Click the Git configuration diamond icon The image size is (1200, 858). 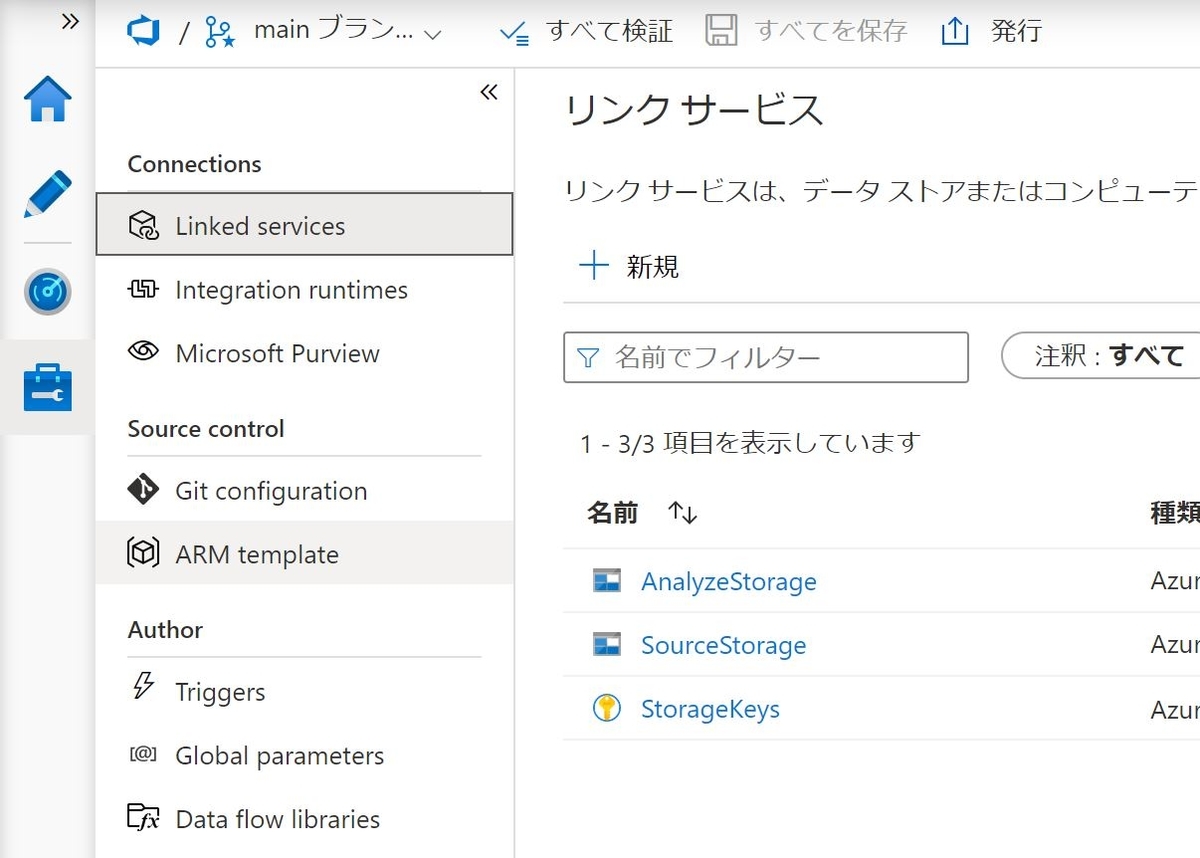144,490
